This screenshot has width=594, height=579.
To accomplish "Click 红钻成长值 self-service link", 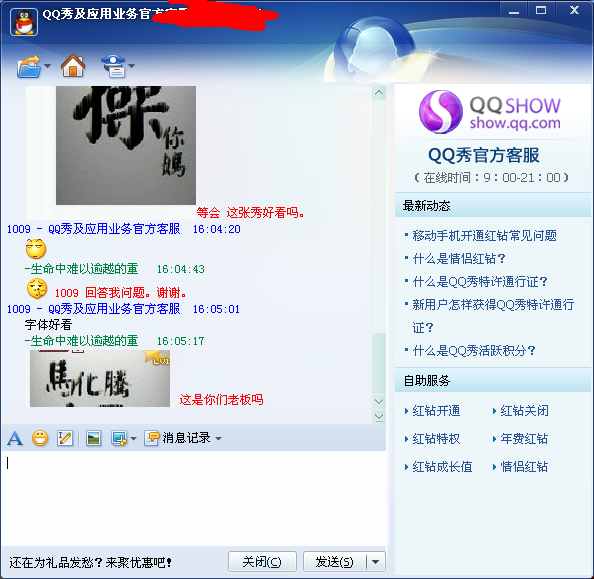I will [442, 467].
